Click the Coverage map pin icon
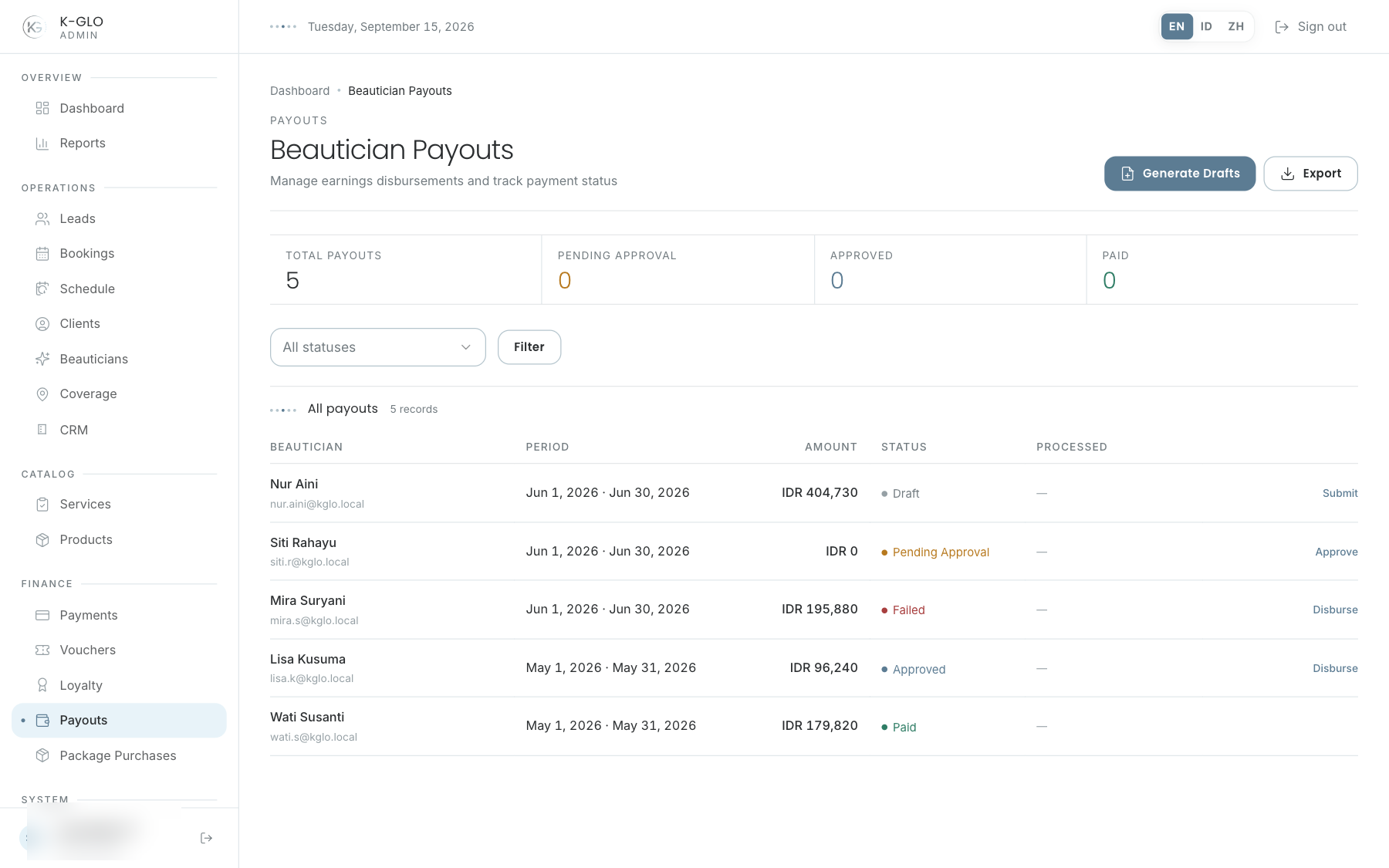Image resolution: width=1389 pixels, height=868 pixels. tap(42, 394)
